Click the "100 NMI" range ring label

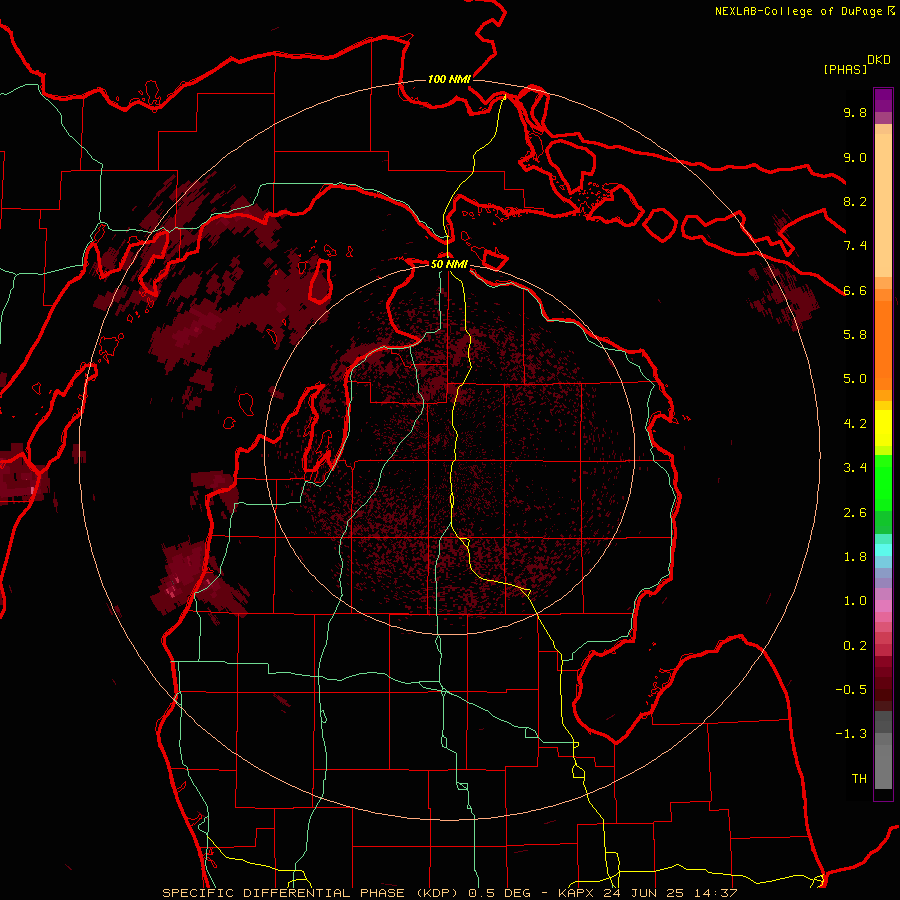click(449, 79)
